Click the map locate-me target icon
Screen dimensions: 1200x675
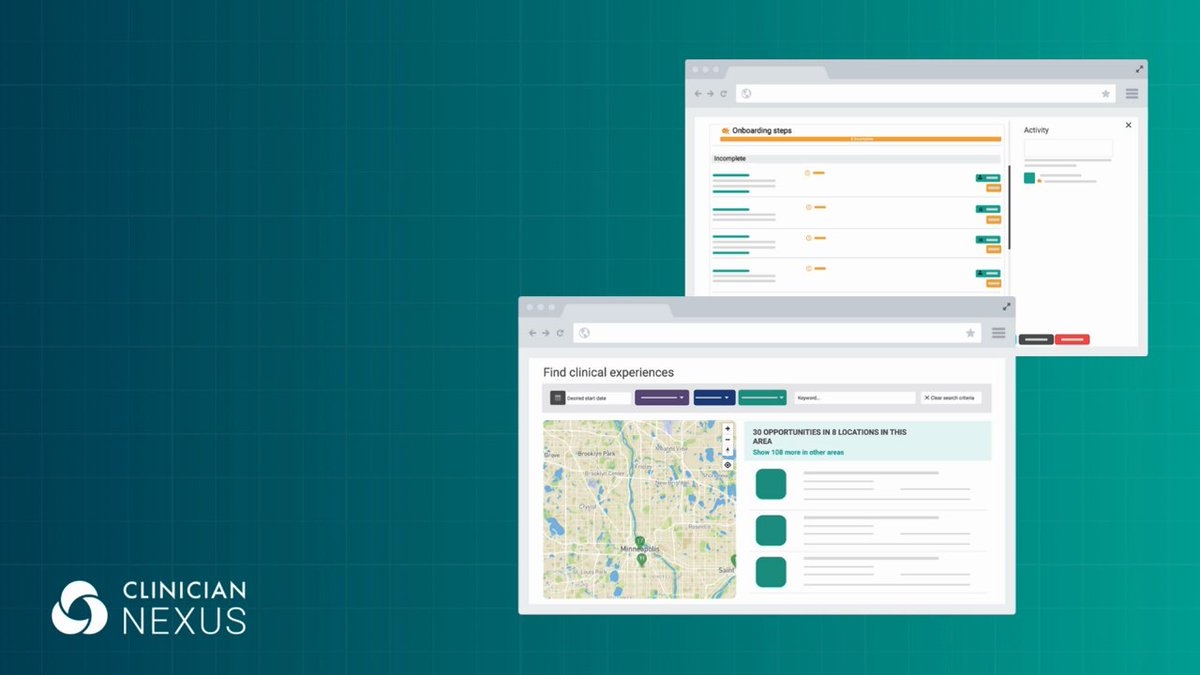(727, 465)
